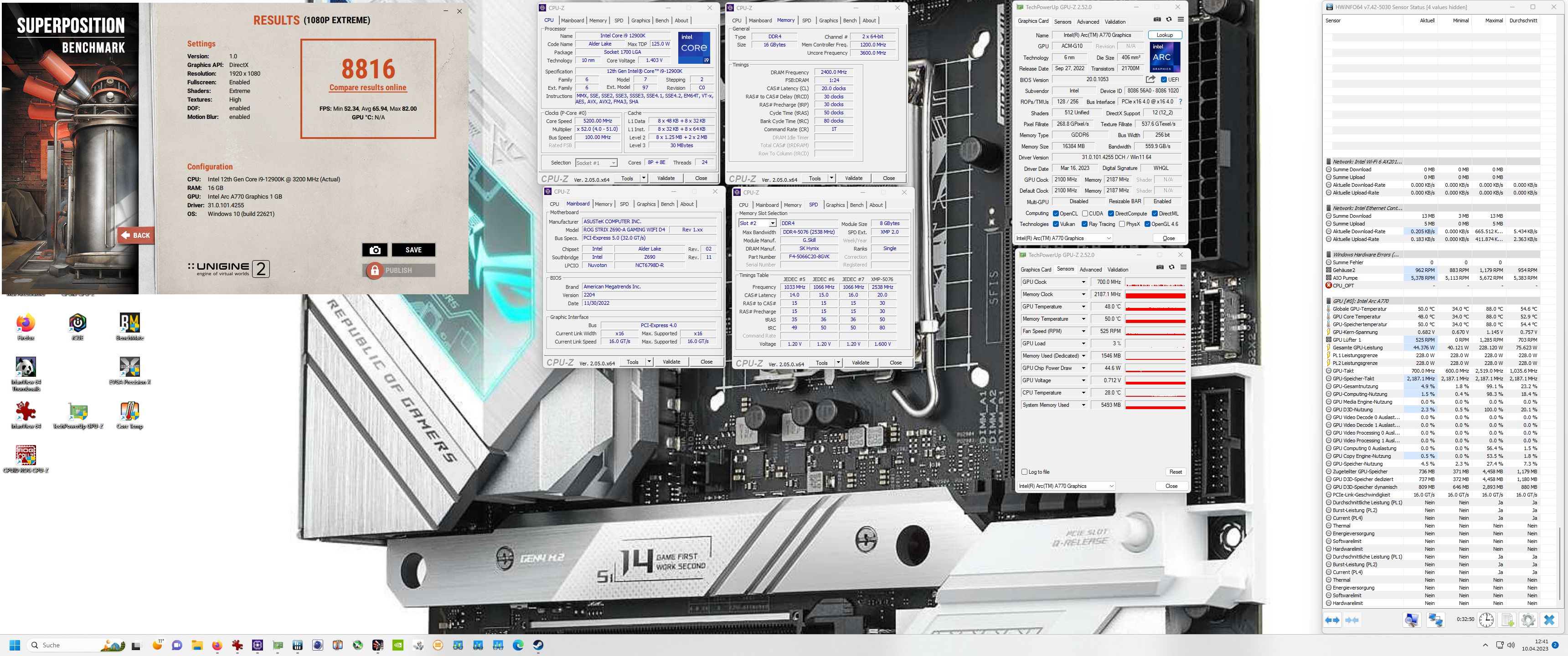
Task: Open Validation tab in GPU-Z Sensors window
Action: click(x=1118, y=269)
